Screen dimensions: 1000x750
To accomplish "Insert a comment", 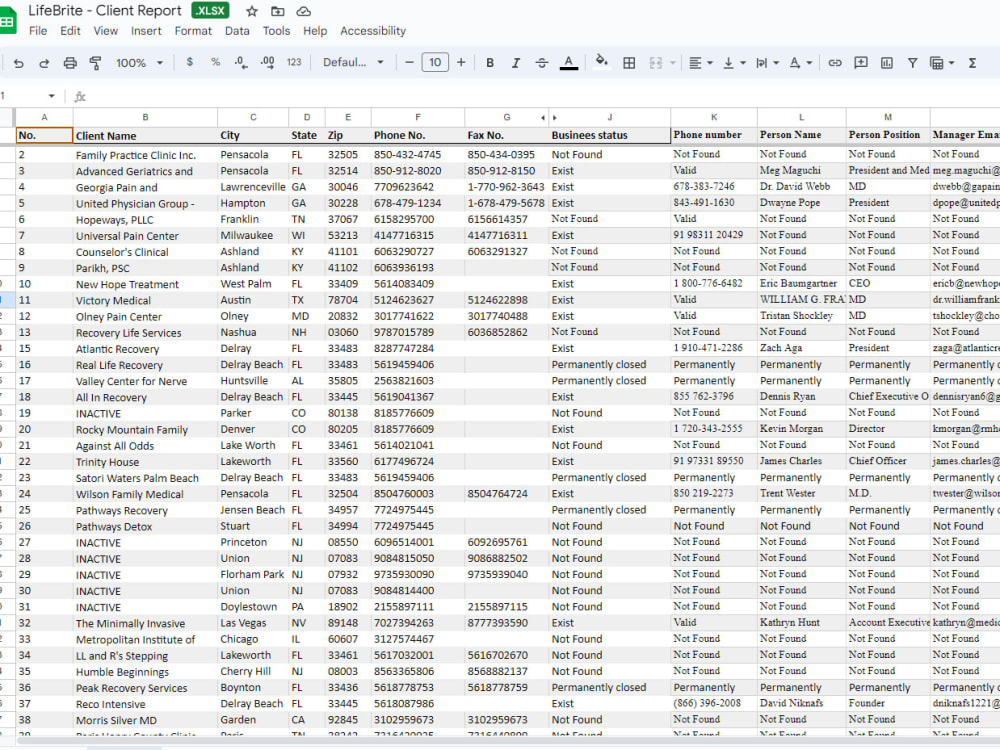I will (x=860, y=62).
